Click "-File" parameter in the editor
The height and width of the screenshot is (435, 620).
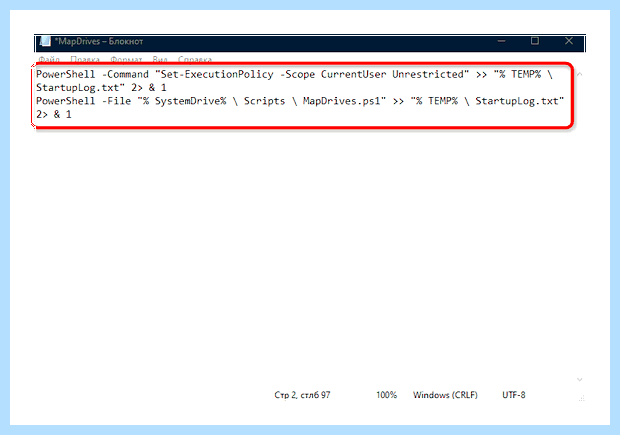pyautogui.click(x=116, y=101)
